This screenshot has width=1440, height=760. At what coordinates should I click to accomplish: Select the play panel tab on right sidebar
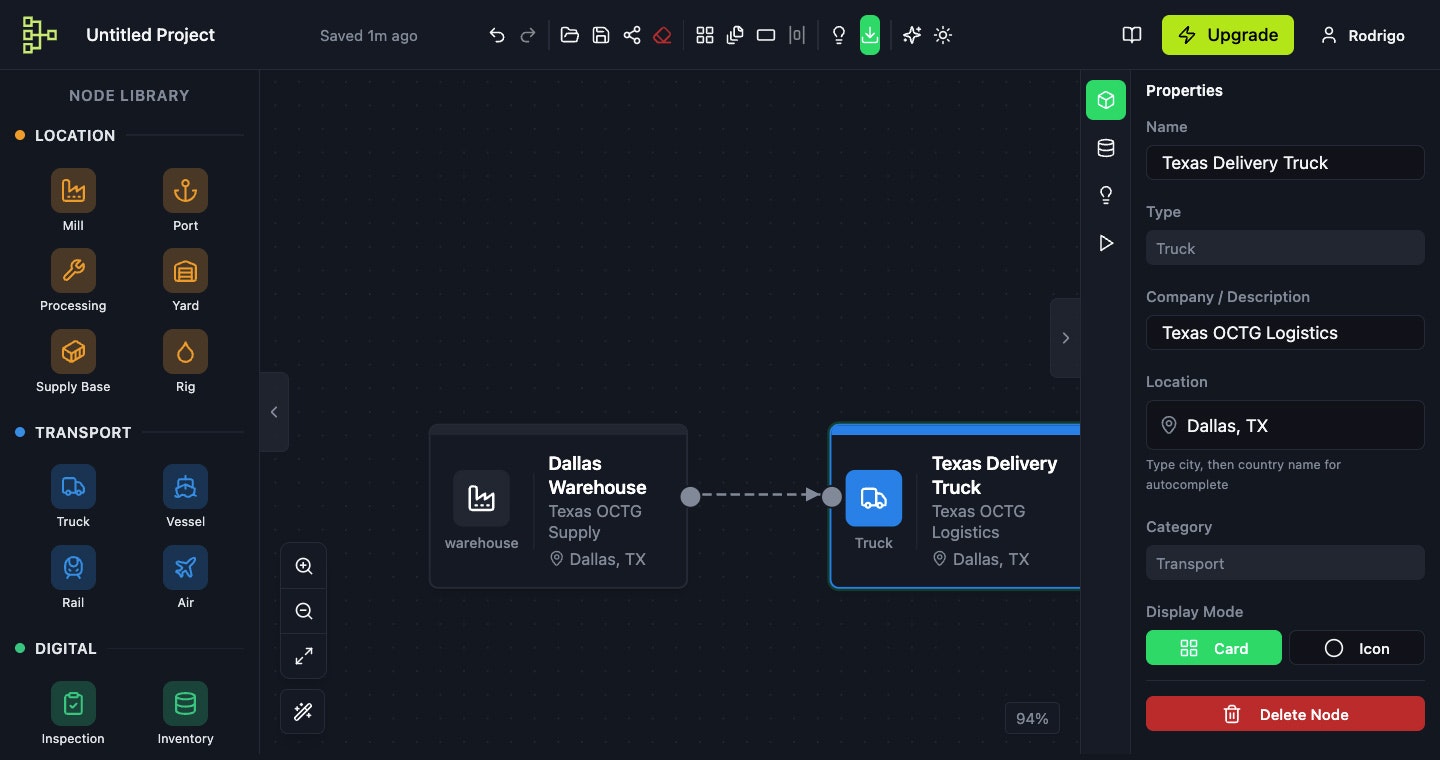(x=1106, y=242)
